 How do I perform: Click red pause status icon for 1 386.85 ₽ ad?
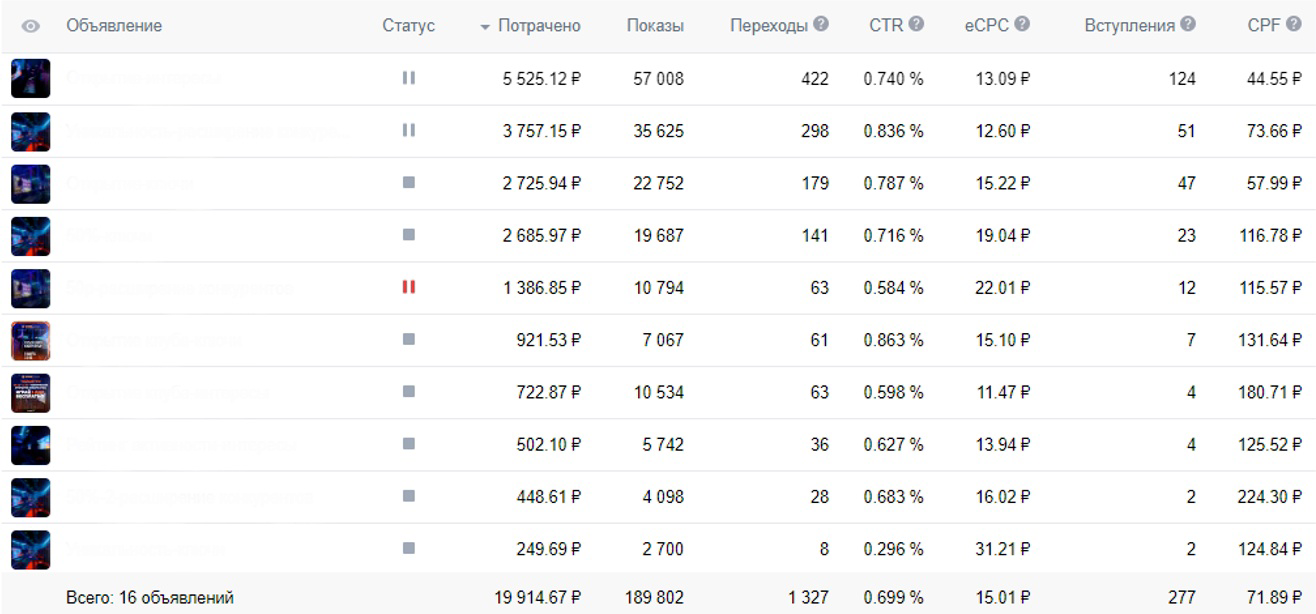tap(408, 287)
